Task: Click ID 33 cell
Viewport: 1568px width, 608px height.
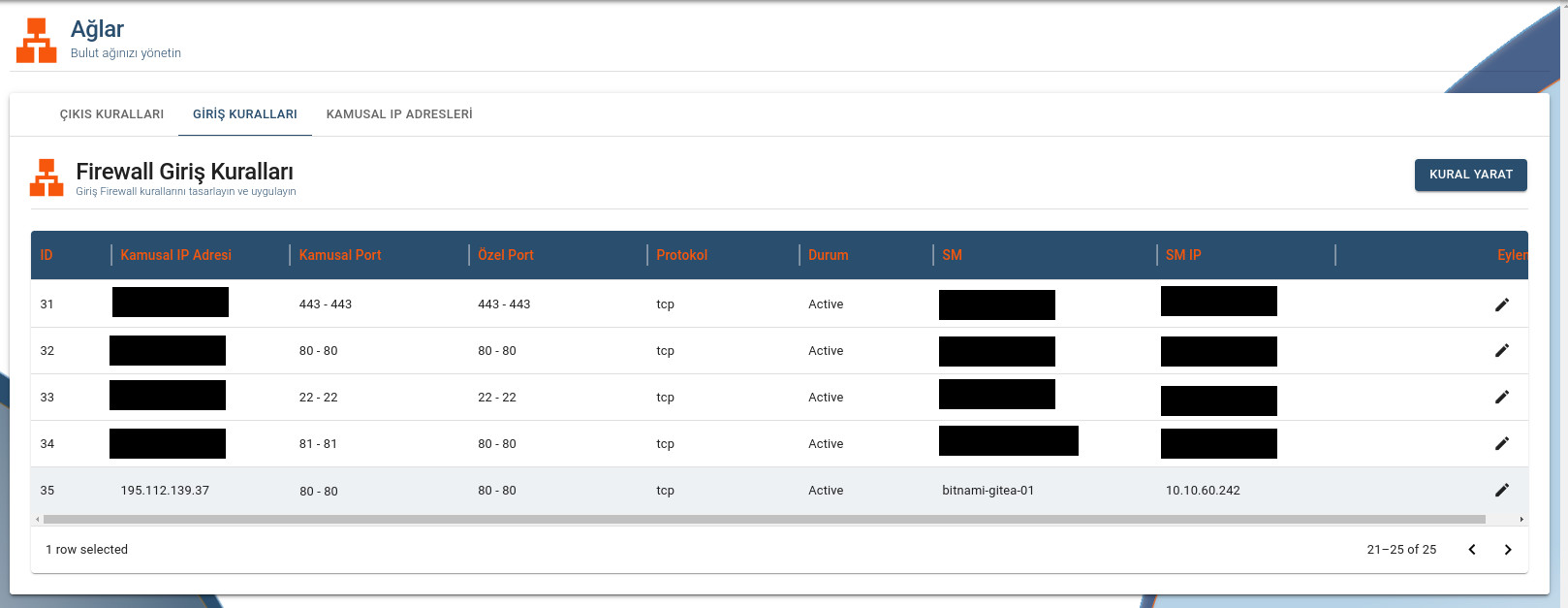Action: tap(47, 398)
